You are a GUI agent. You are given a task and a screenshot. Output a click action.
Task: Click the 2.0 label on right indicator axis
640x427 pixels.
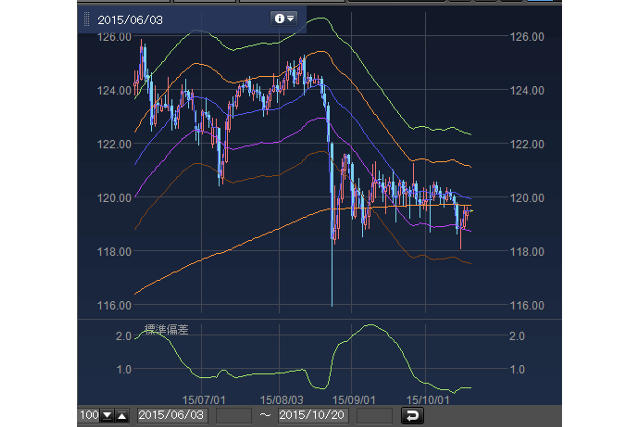(x=517, y=336)
